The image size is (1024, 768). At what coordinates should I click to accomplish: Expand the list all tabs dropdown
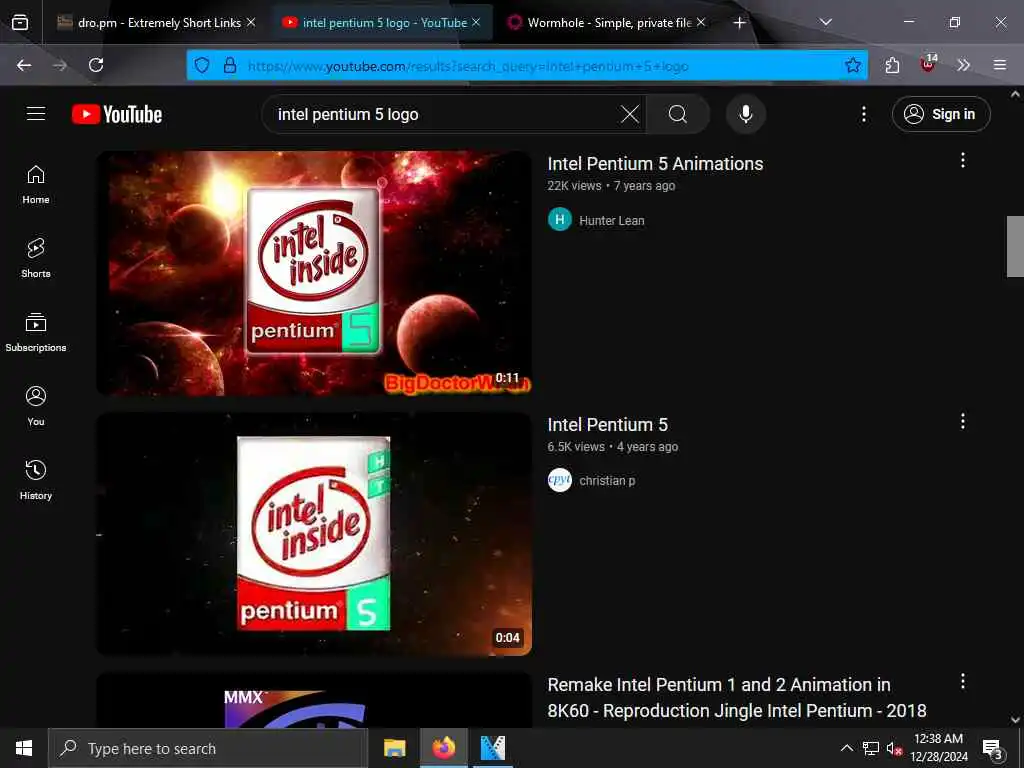(825, 22)
